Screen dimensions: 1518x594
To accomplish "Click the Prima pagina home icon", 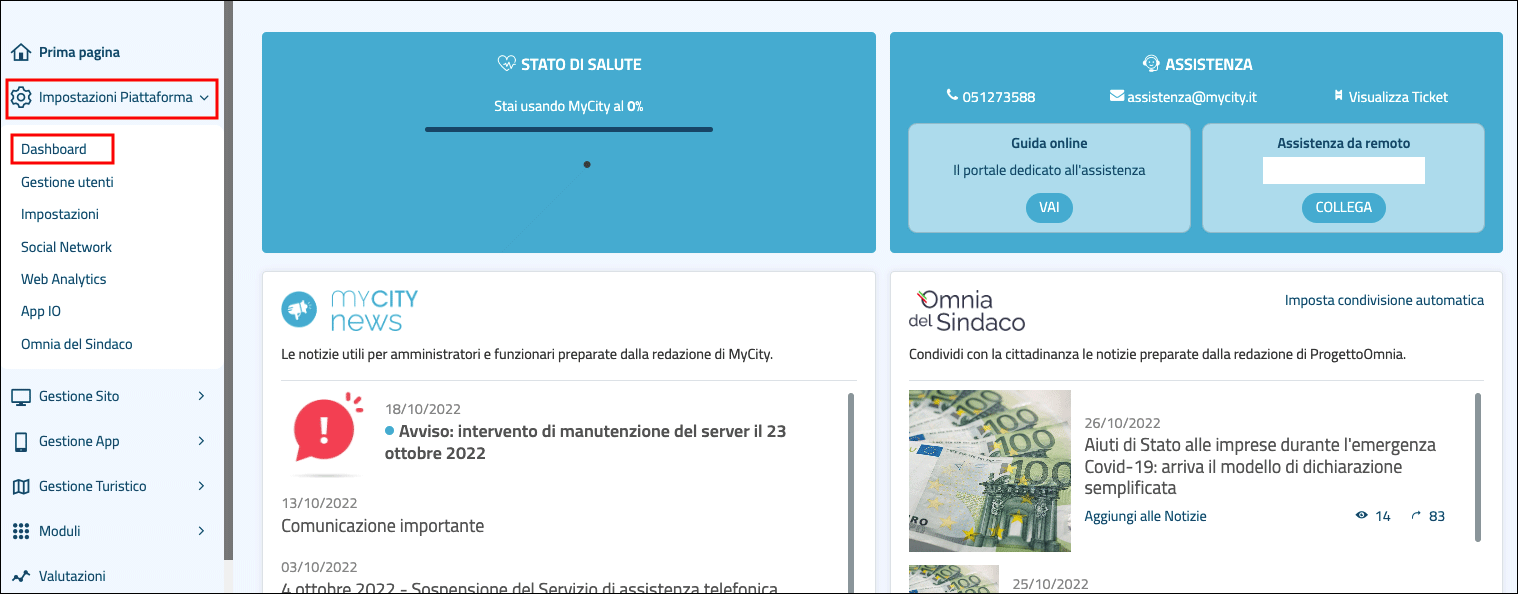I will click(21, 52).
